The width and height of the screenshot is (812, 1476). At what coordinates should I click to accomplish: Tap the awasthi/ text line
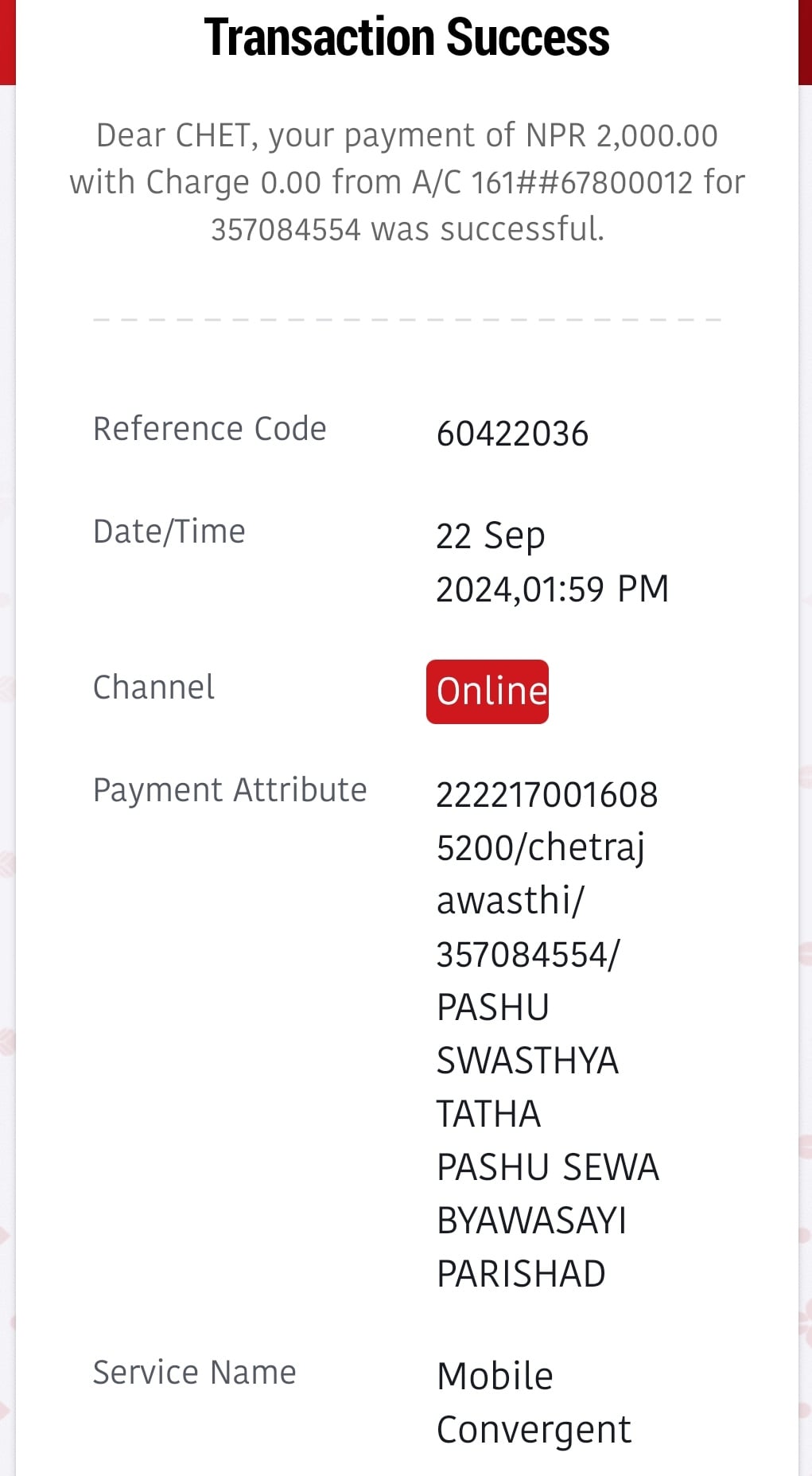[x=511, y=902]
